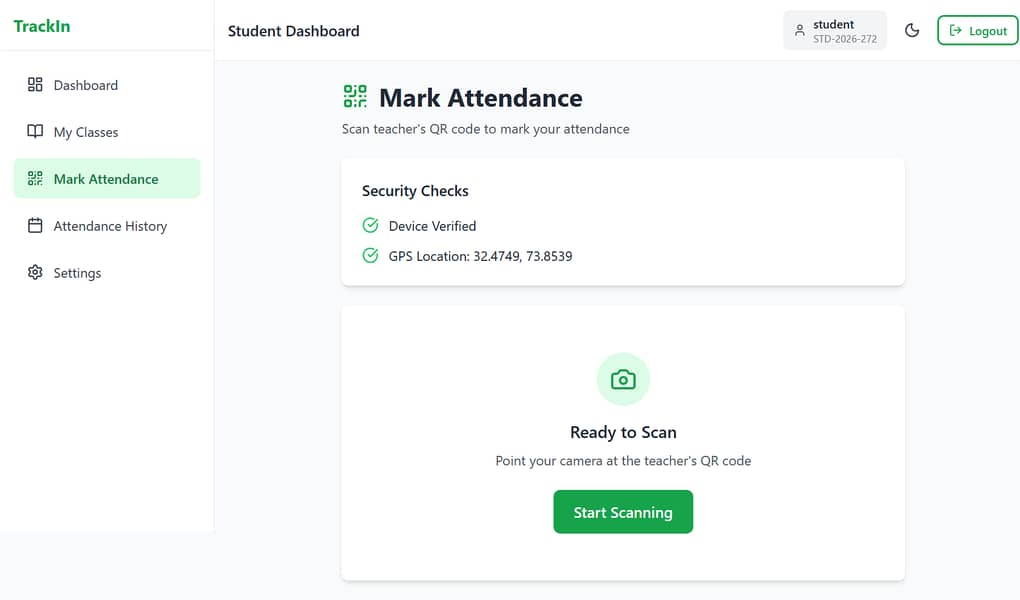The height and width of the screenshot is (600, 1020).
Task: Click the Dashboard grid icon in sidebar
Action: [x=35, y=85]
